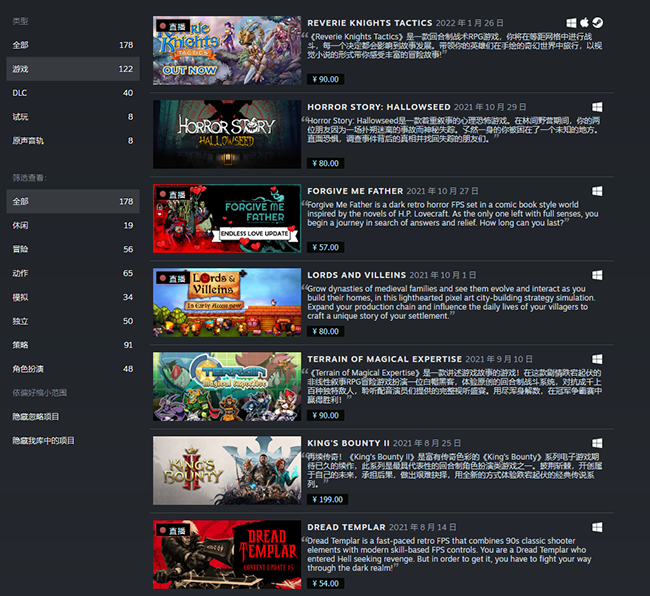
Task: Click Windows icon for Dread Templar
Action: point(597,527)
